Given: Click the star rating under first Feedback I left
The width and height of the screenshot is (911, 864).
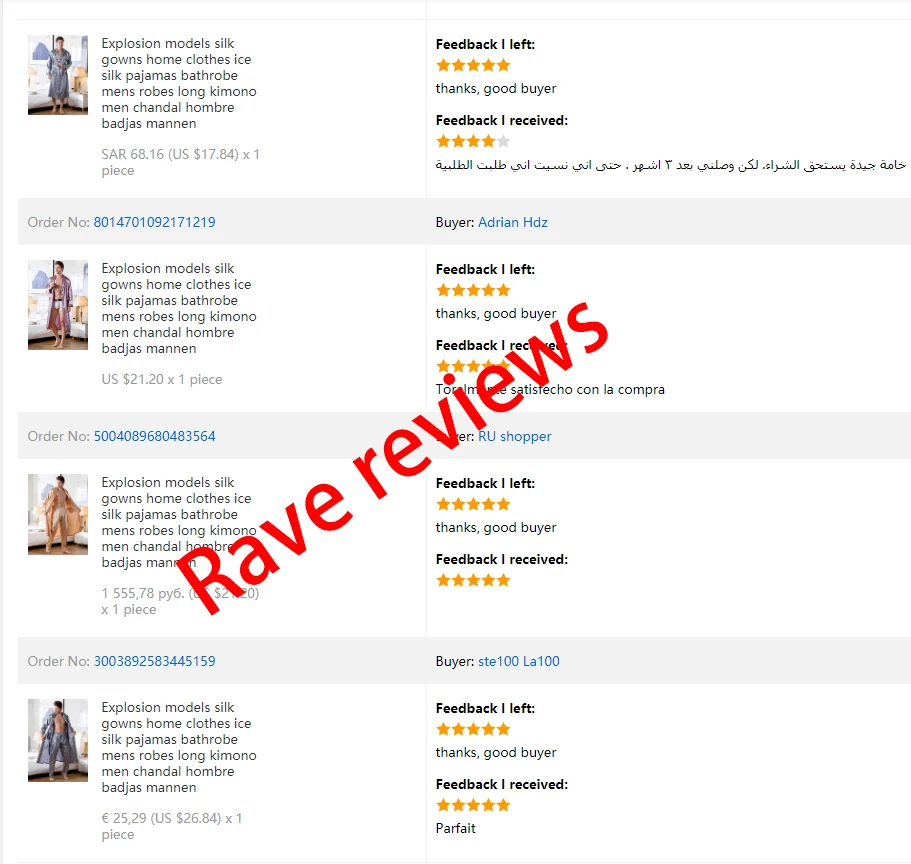Looking at the screenshot, I should click(473, 65).
